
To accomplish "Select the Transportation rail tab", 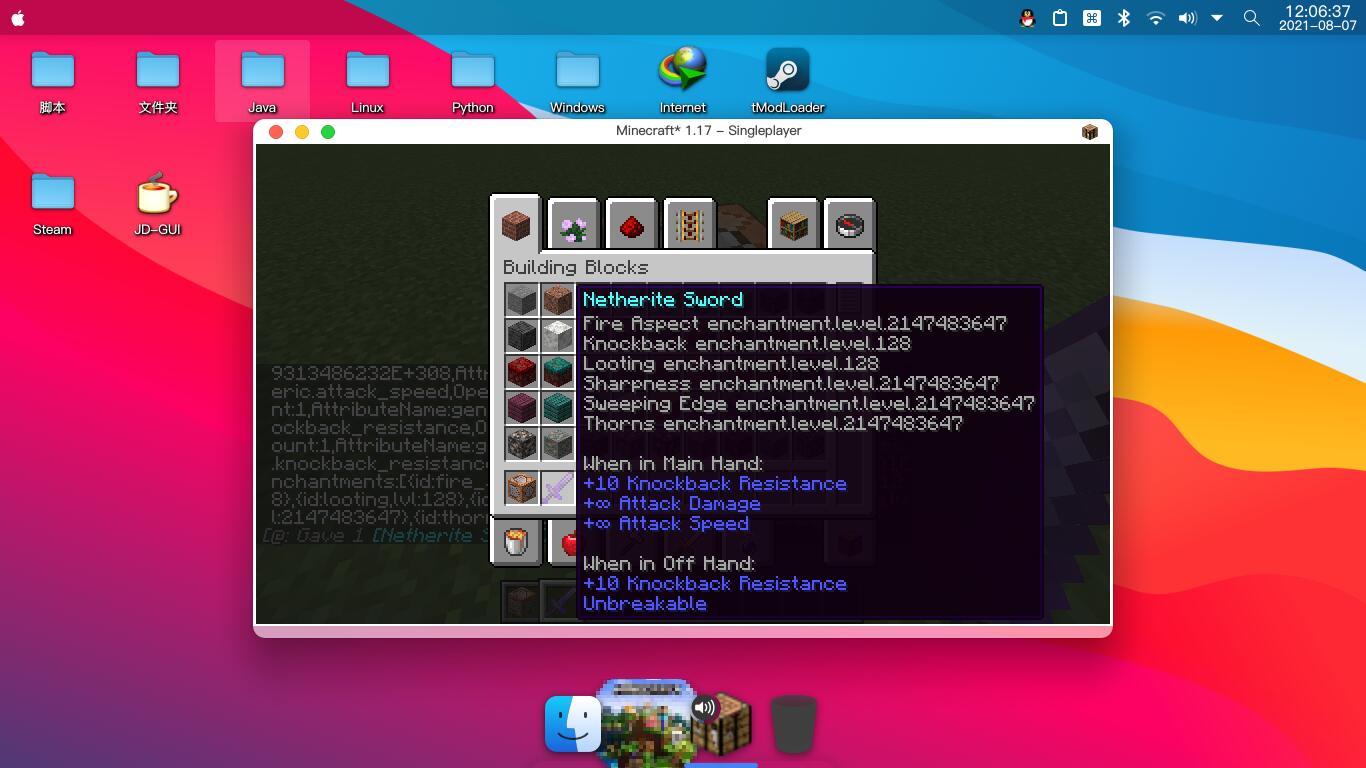I will (x=688, y=225).
